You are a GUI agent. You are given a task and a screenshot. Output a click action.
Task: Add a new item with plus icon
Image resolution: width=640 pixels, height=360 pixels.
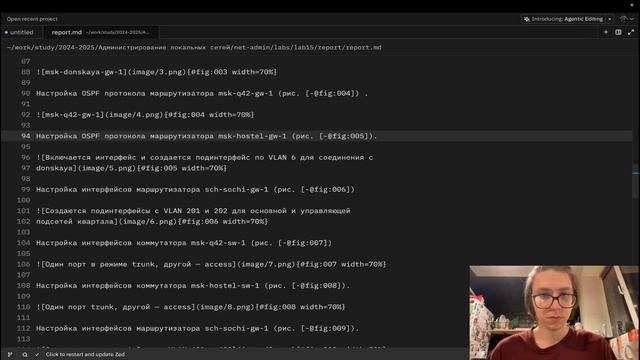pyautogui.click(x=606, y=32)
